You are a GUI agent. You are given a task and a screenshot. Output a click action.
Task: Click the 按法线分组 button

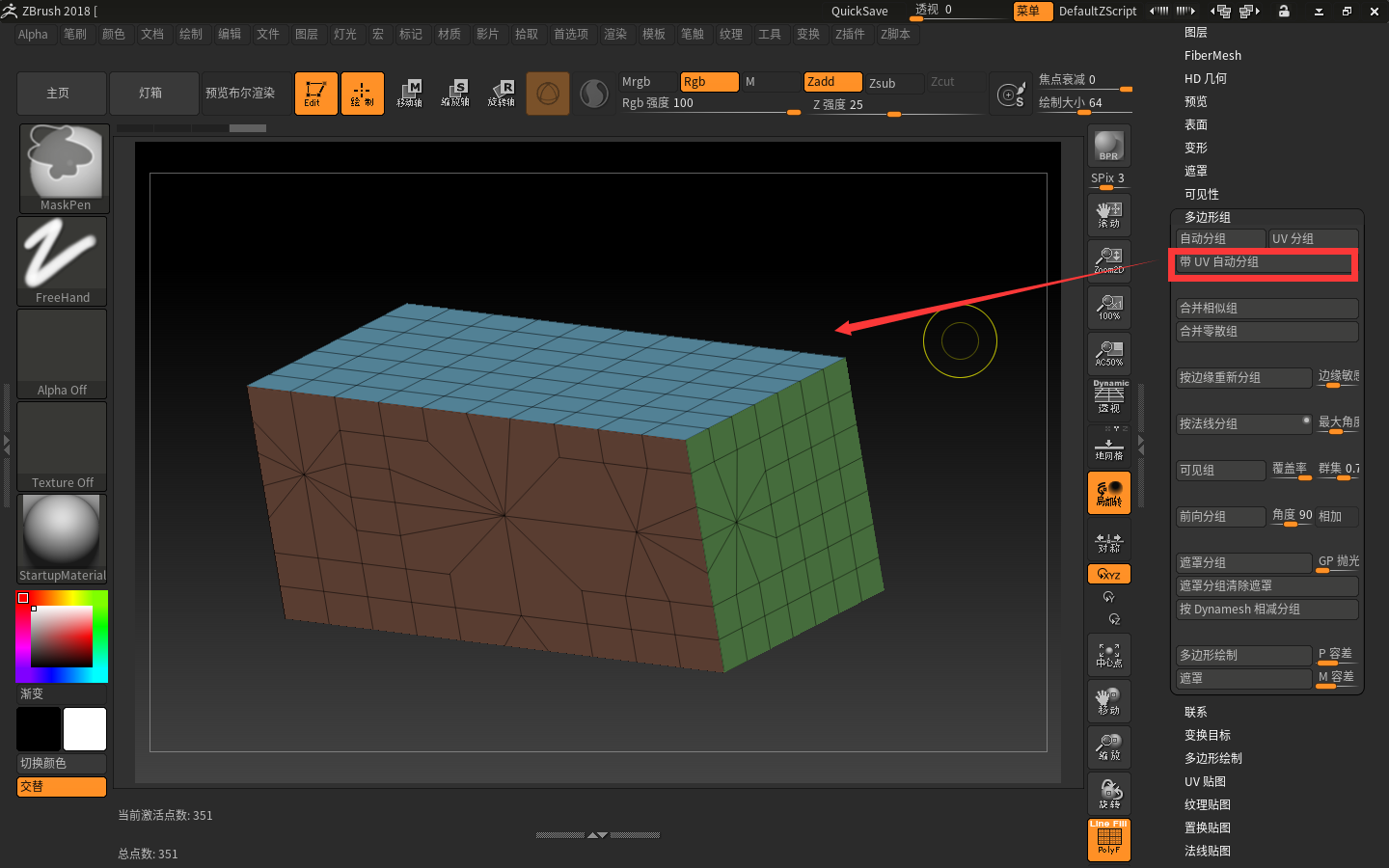(1244, 423)
